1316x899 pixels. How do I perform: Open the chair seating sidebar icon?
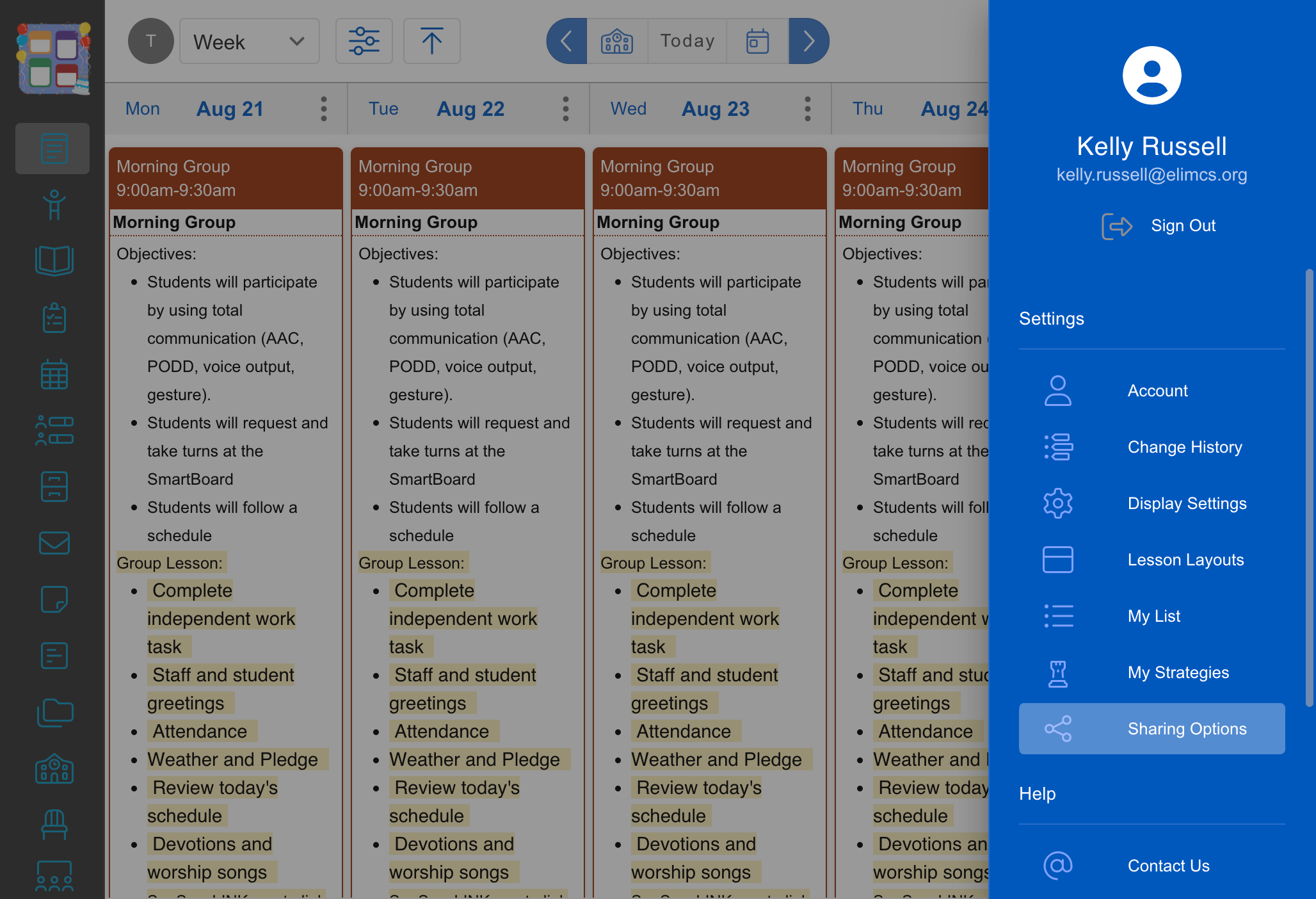[54, 825]
